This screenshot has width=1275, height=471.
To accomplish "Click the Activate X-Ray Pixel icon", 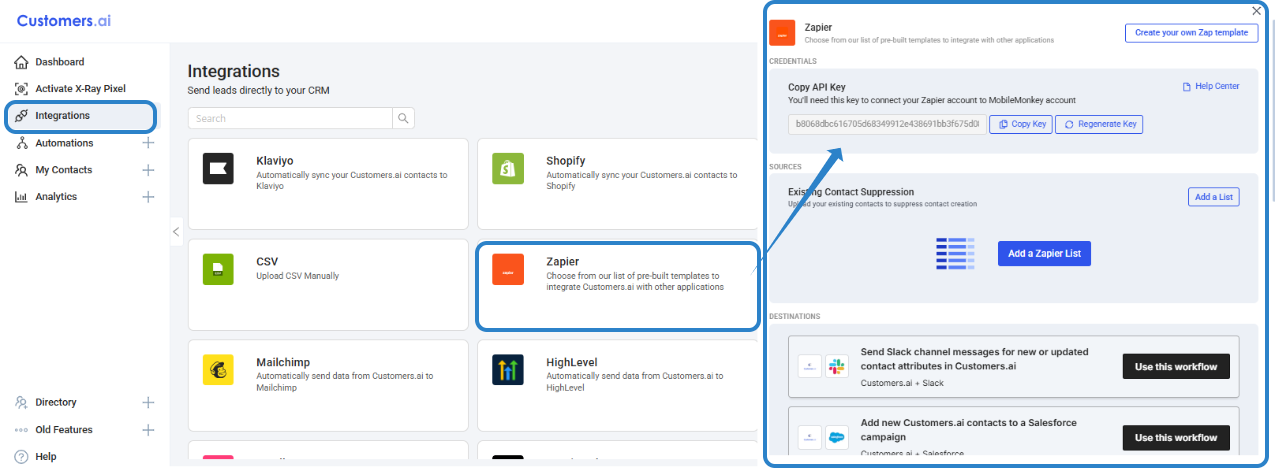I will click(x=21, y=89).
